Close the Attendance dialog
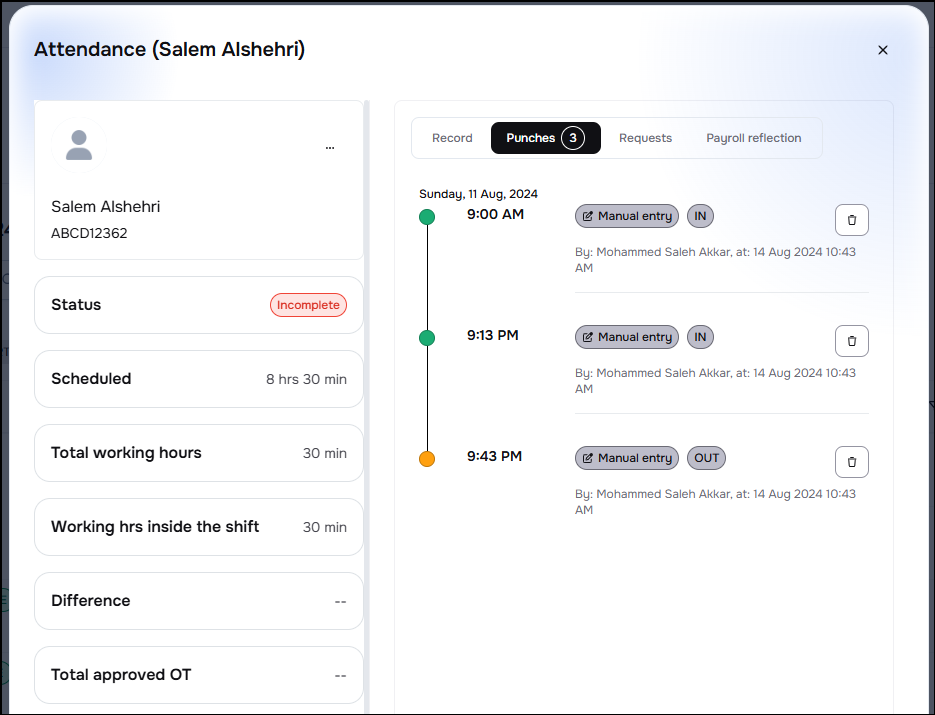The height and width of the screenshot is (715, 935). [x=882, y=50]
